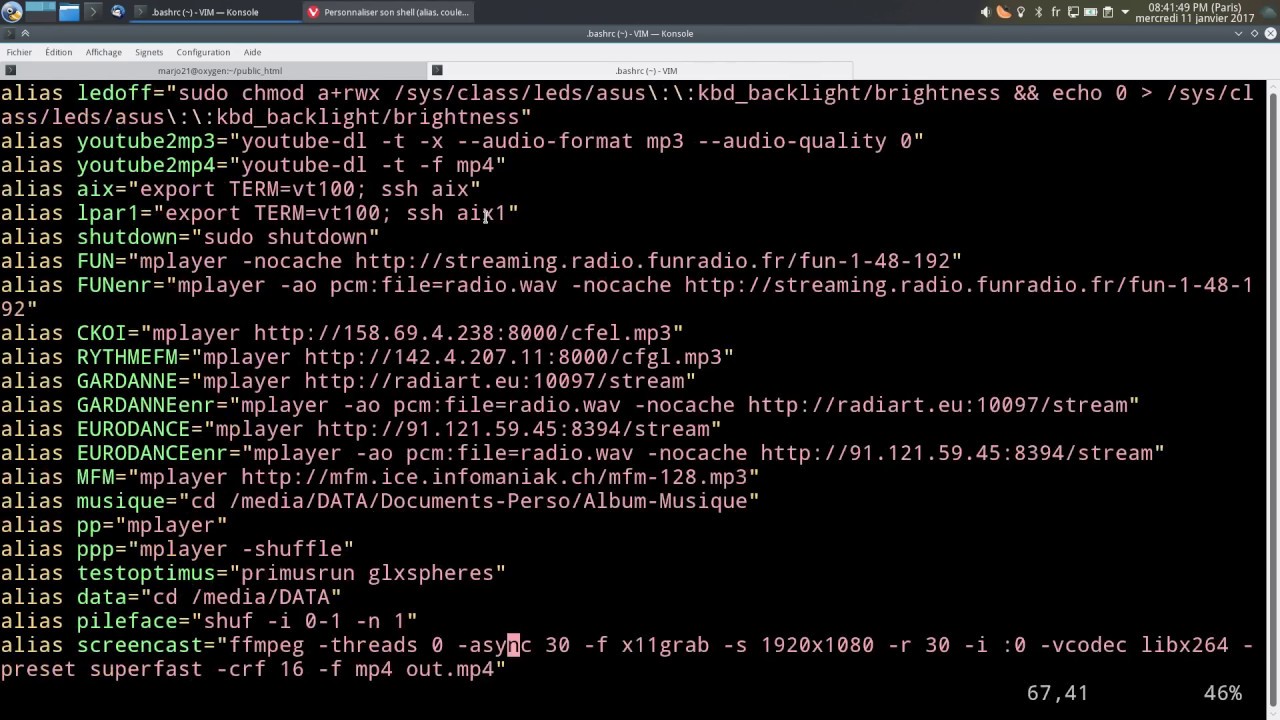Toggle keep-above arrows icon in Konsole title bar
This screenshot has height=720, width=1280.
click(x=25, y=33)
